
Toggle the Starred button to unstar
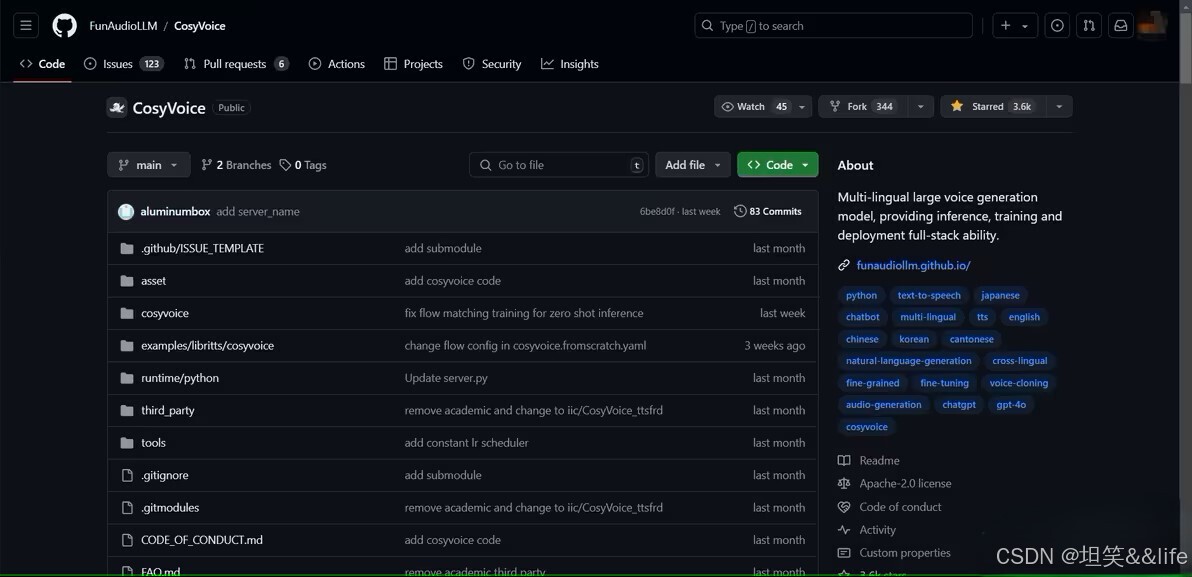coord(994,106)
